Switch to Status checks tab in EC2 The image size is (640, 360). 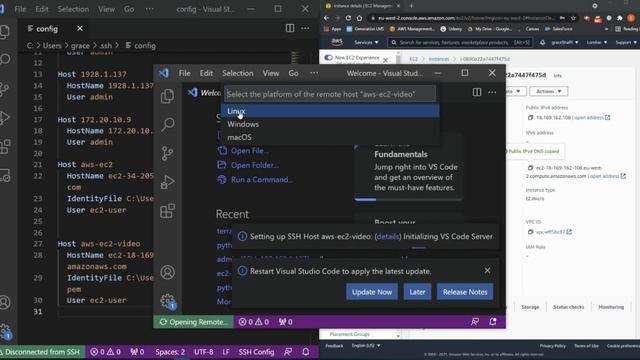pyautogui.click(x=569, y=307)
